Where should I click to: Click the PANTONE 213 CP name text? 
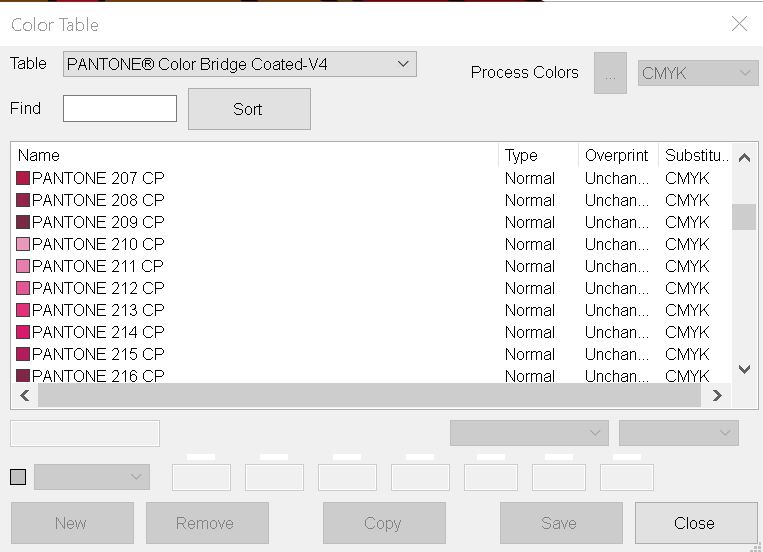(x=98, y=310)
